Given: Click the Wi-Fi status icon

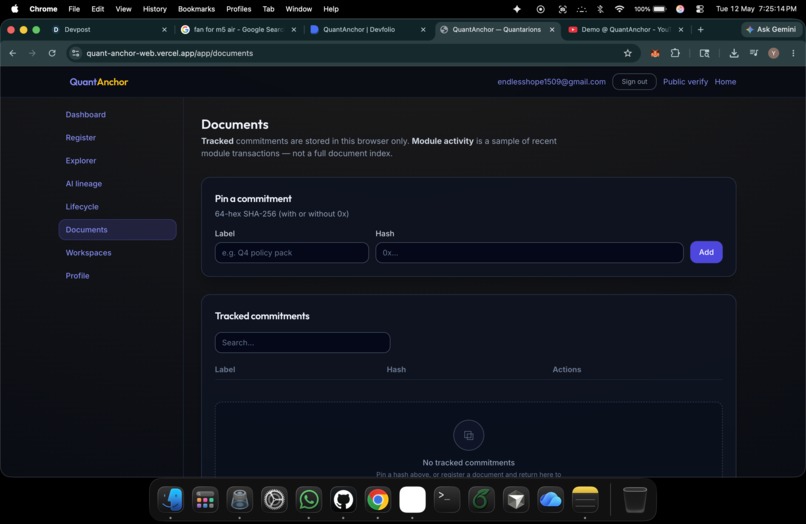Looking at the screenshot, I should 619,9.
